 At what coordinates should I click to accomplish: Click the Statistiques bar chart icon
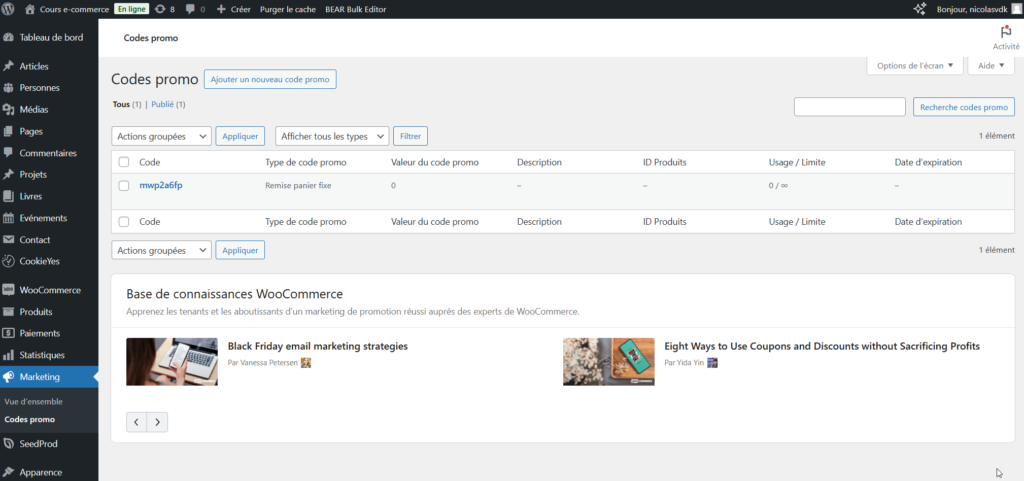[8, 355]
